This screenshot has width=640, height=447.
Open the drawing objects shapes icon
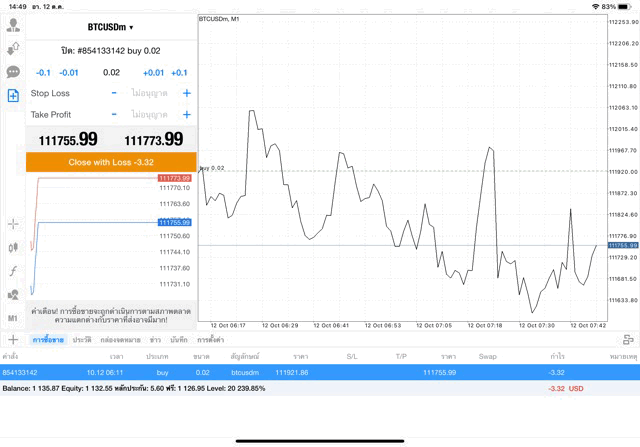click(13, 295)
